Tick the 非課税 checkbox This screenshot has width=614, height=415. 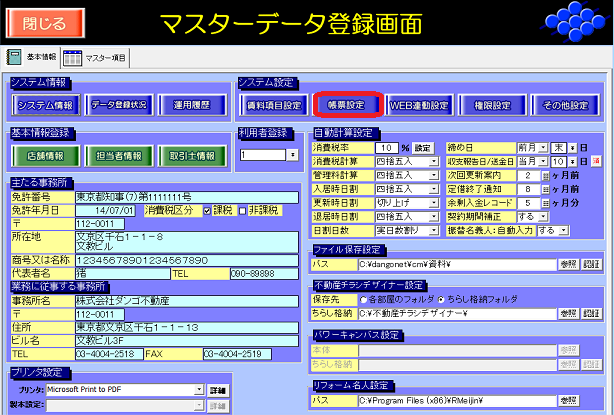[x=244, y=211]
